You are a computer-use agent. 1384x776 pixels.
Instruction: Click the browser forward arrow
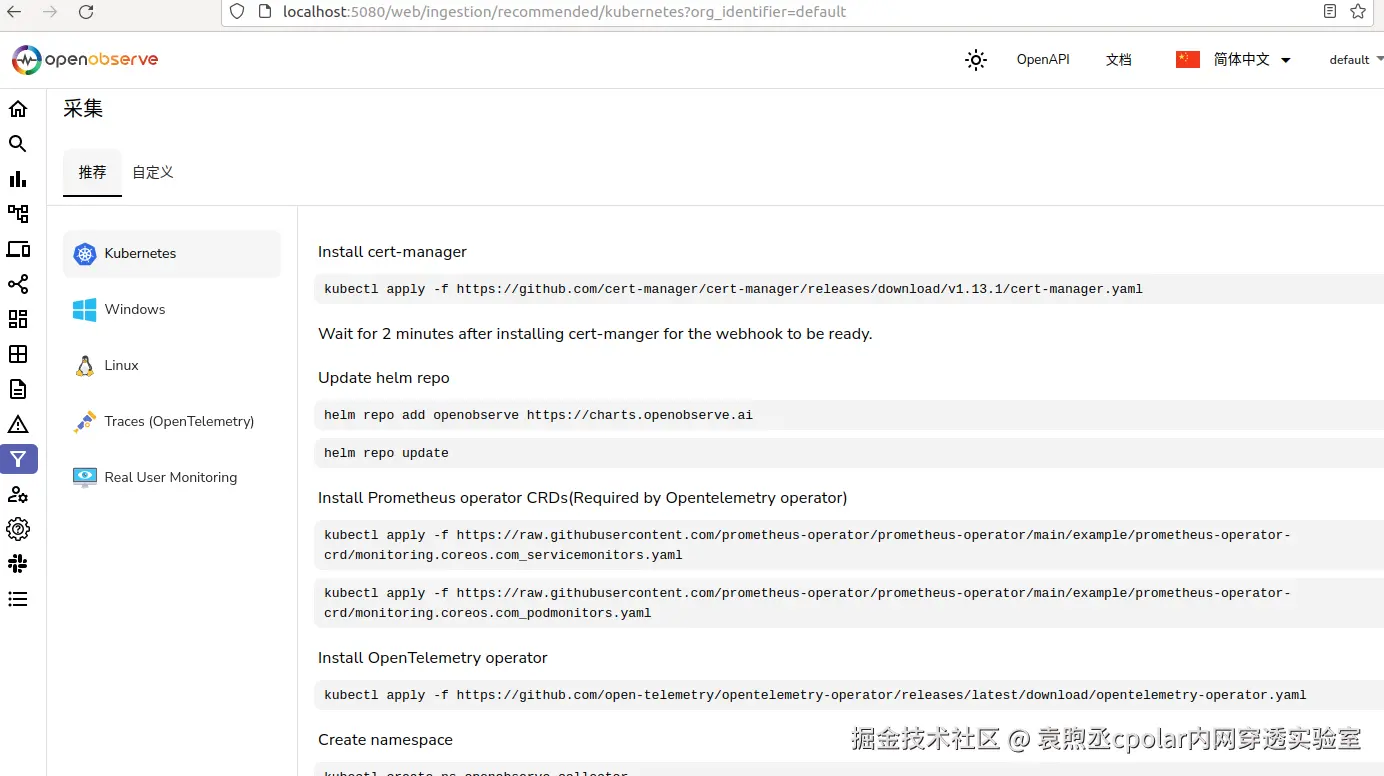coord(50,12)
